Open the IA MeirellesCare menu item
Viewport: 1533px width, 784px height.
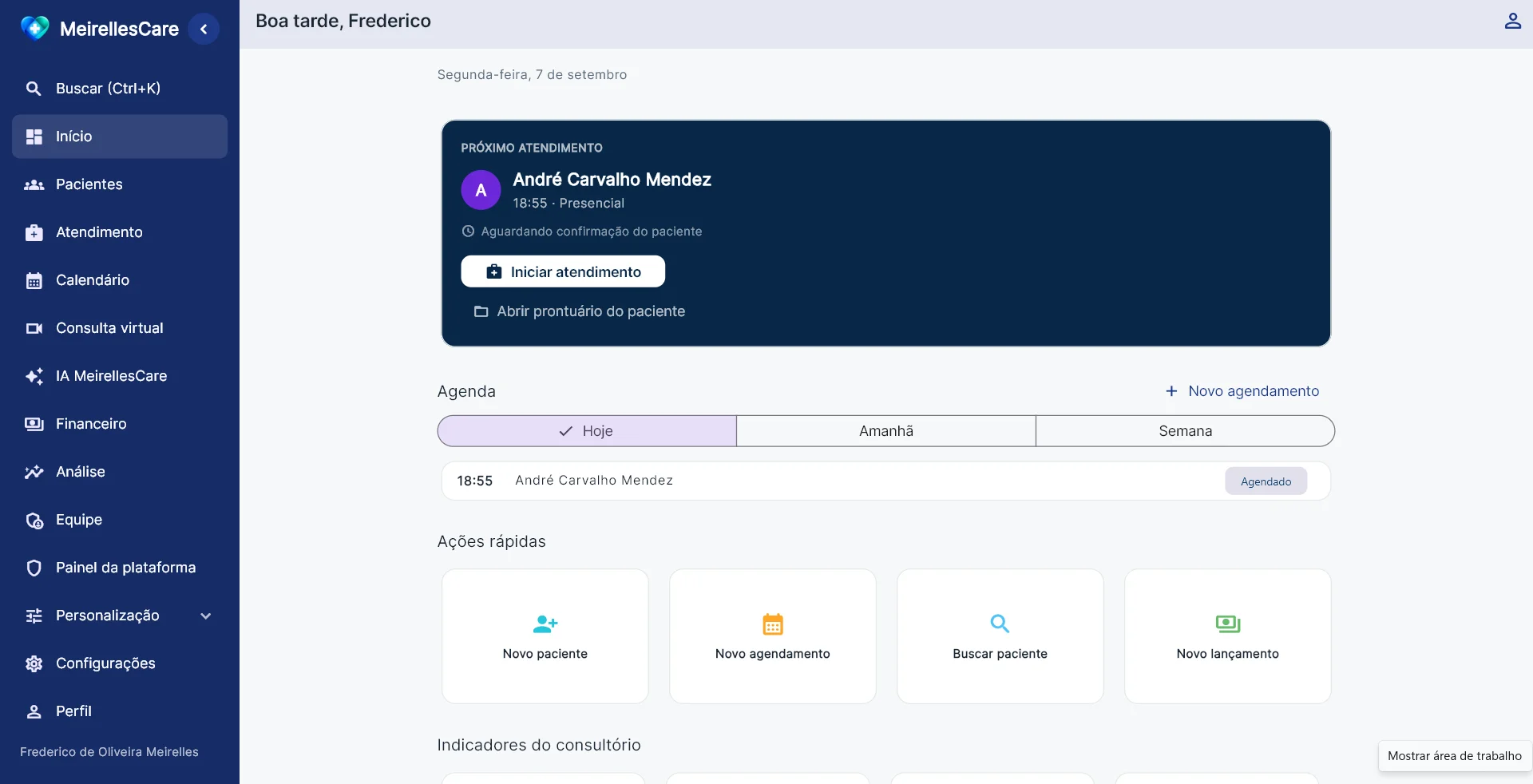point(120,376)
